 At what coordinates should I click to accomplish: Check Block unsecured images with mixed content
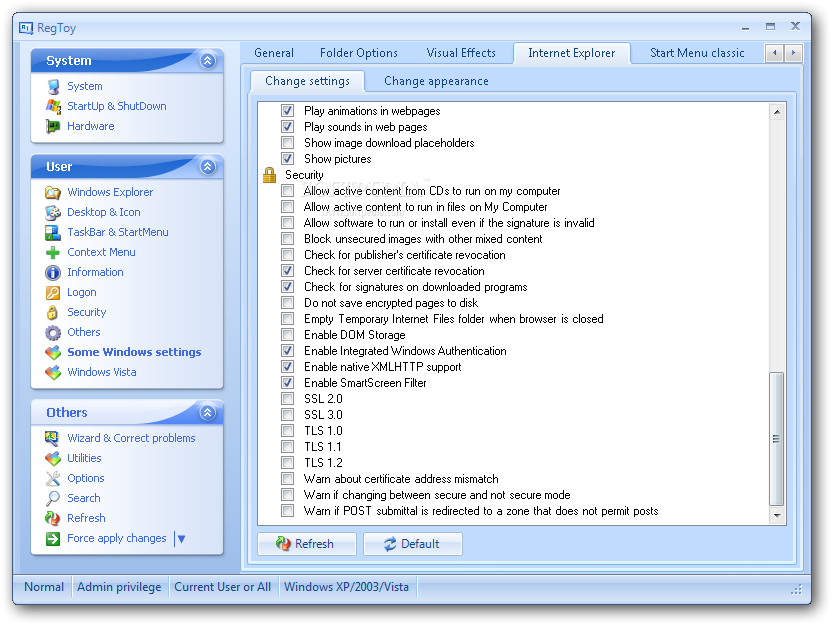tap(288, 239)
